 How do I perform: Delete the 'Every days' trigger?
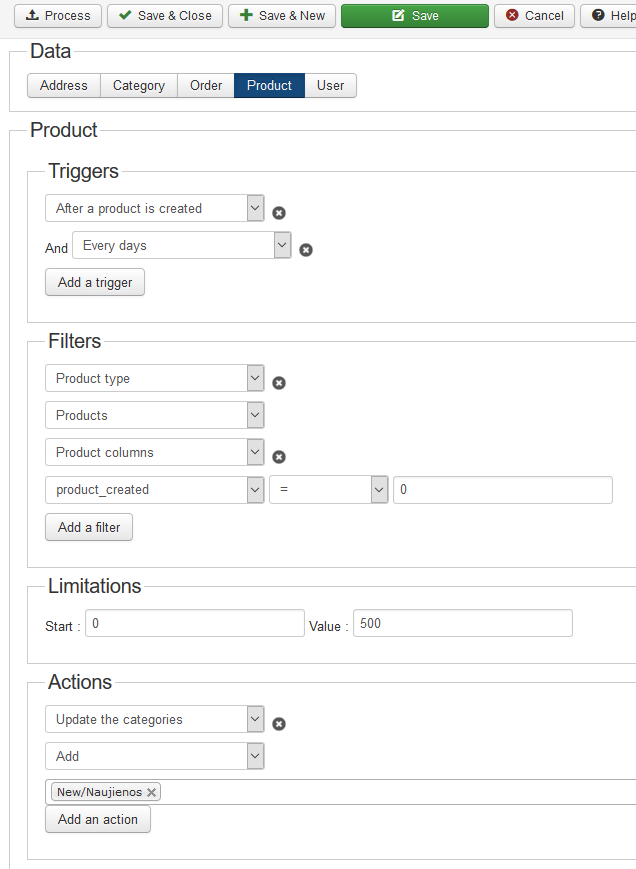click(x=306, y=250)
